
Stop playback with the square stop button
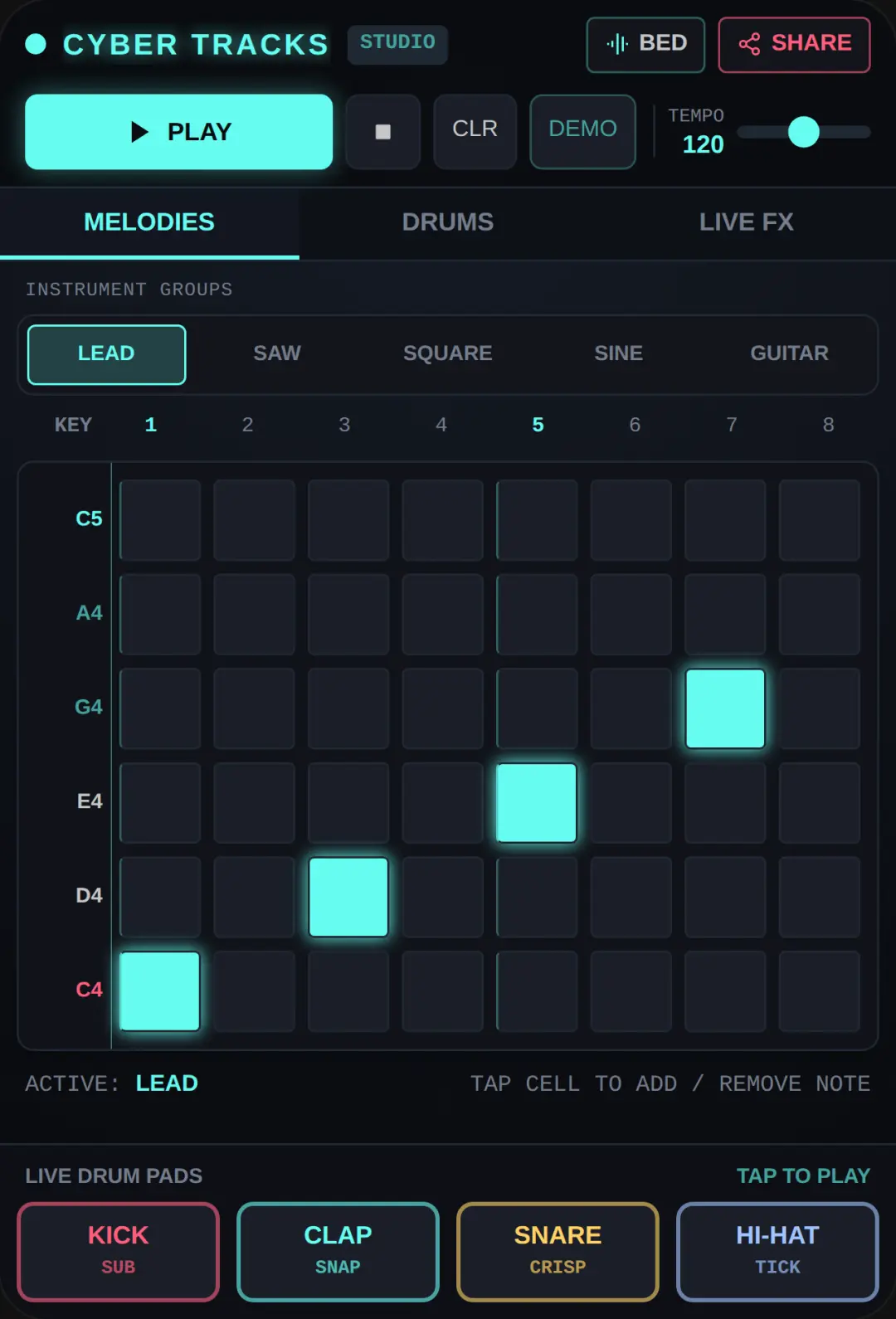pos(382,132)
